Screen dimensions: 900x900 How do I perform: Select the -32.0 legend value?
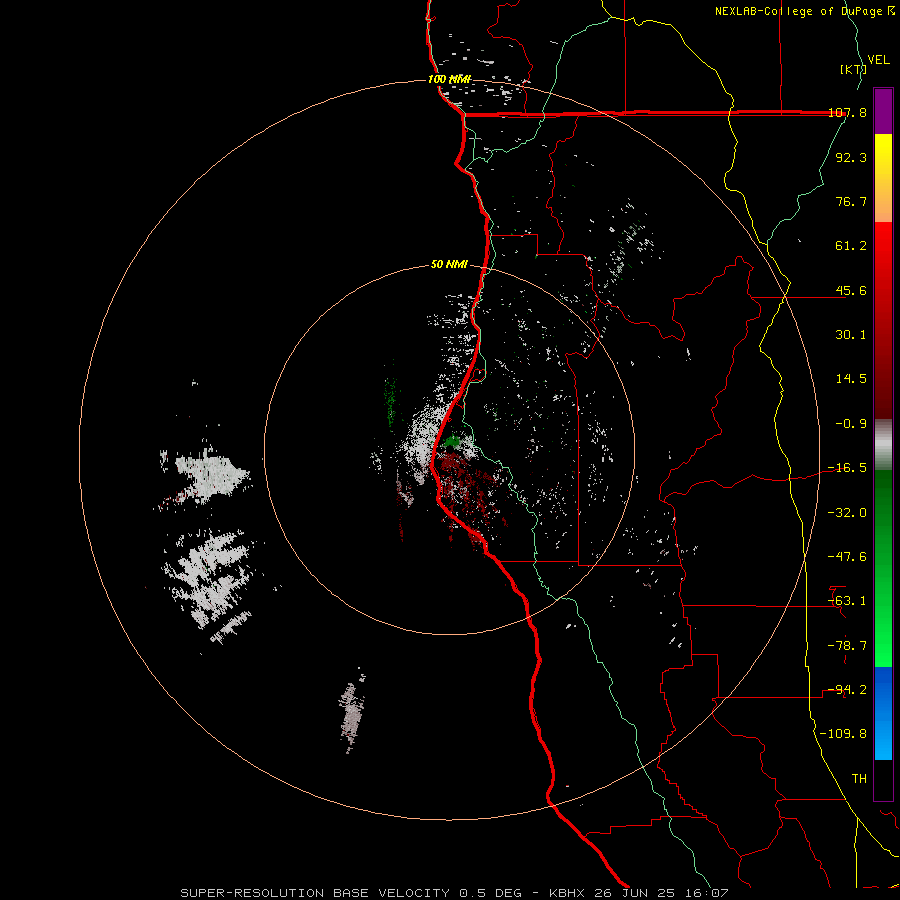(x=847, y=513)
